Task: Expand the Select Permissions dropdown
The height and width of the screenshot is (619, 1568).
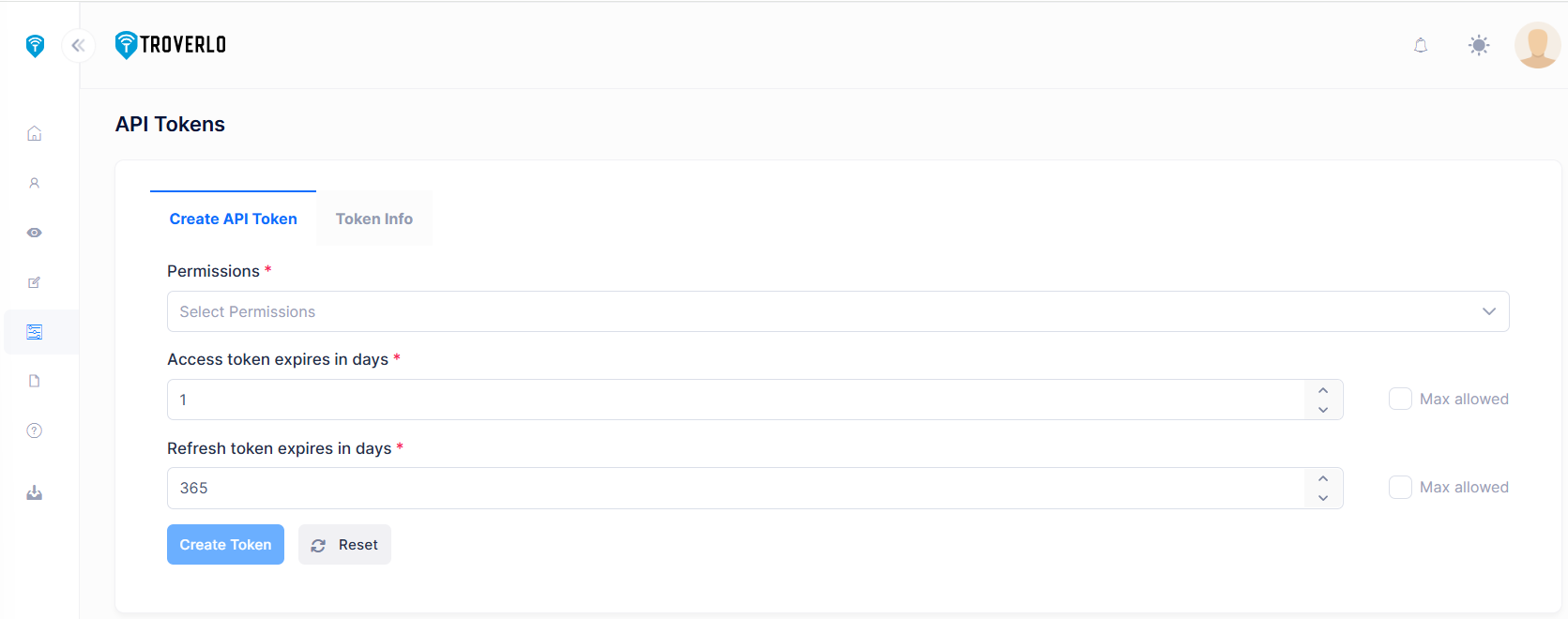Action: pyautogui.click(x=837, y=311)
